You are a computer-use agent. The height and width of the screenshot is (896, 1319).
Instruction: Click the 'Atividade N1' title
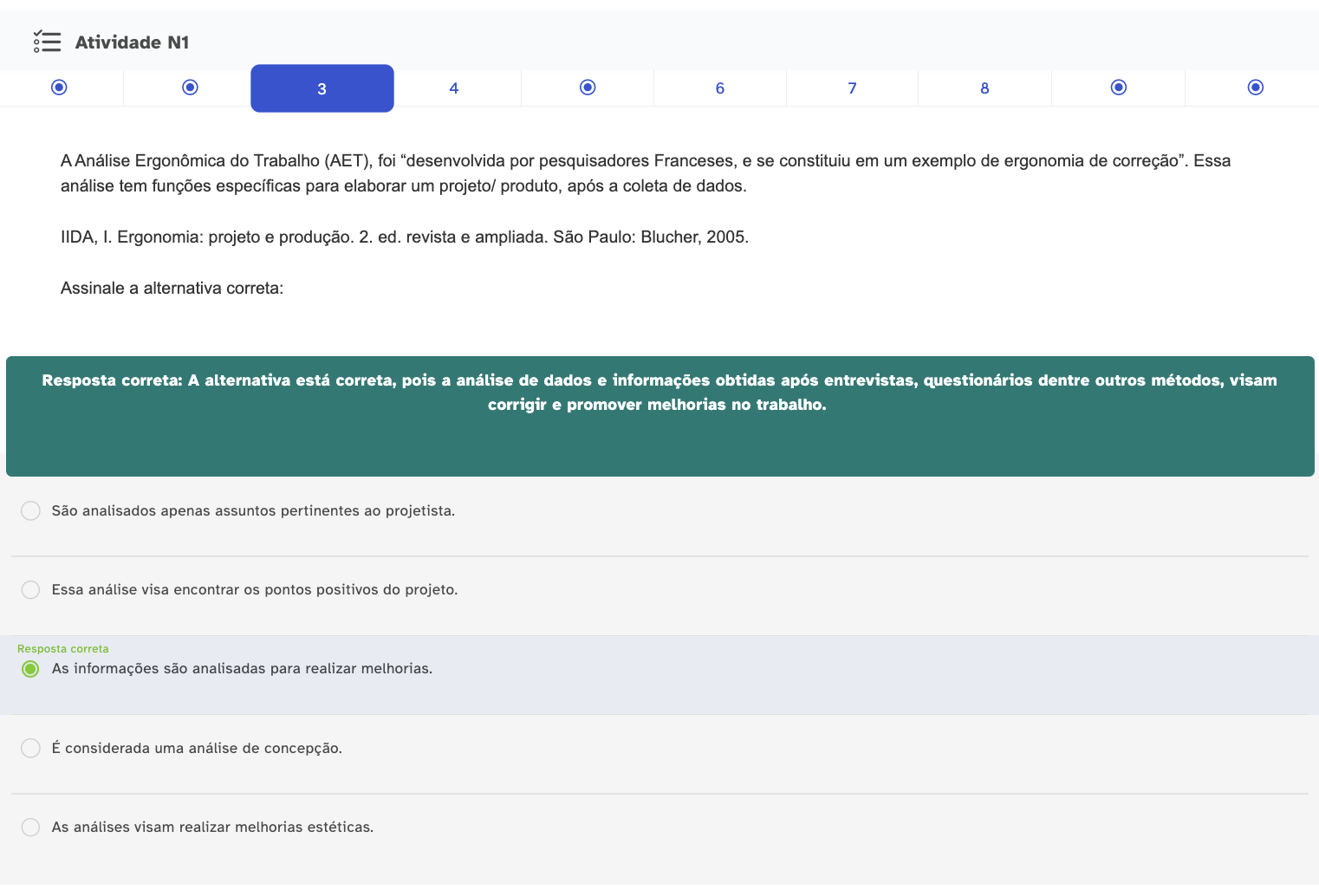click(x=132, y=42)
